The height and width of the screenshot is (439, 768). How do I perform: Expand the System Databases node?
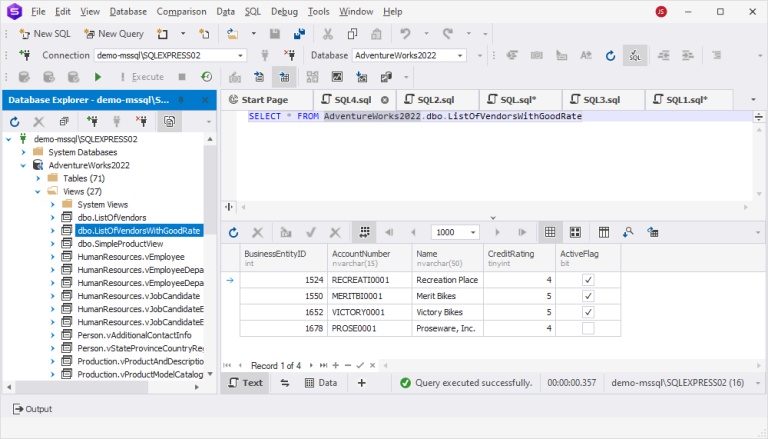pos(23,152)
